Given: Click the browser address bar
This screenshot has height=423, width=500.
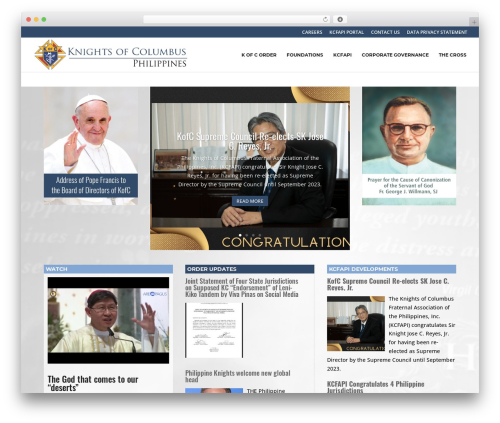Looking at the screenshot, I should click(x=237, y=20).
